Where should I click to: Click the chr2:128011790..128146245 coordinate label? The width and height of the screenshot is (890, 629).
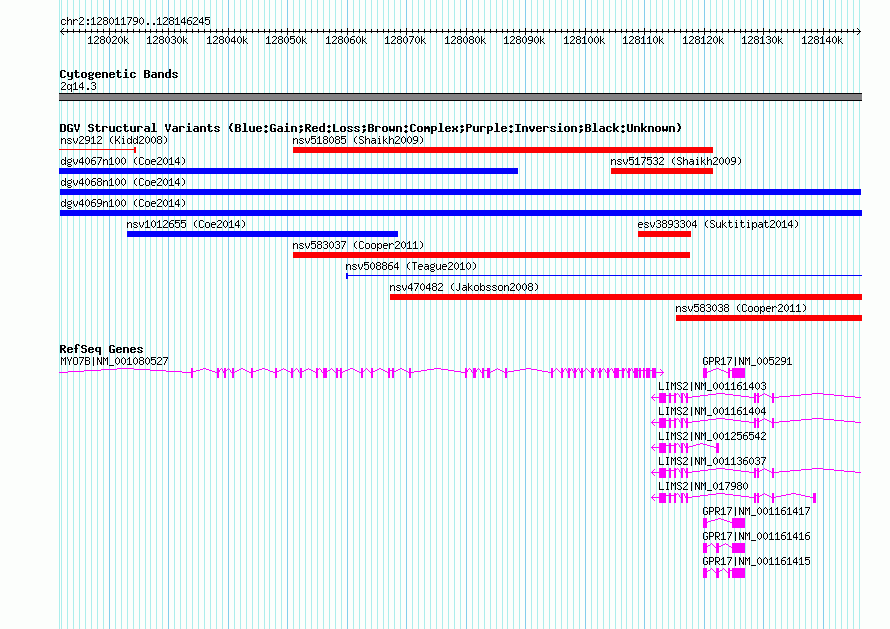[x=135, y=21]
